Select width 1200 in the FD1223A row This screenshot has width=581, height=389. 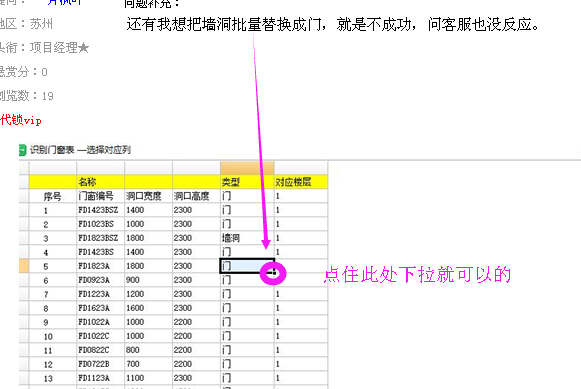pos(148,294)
